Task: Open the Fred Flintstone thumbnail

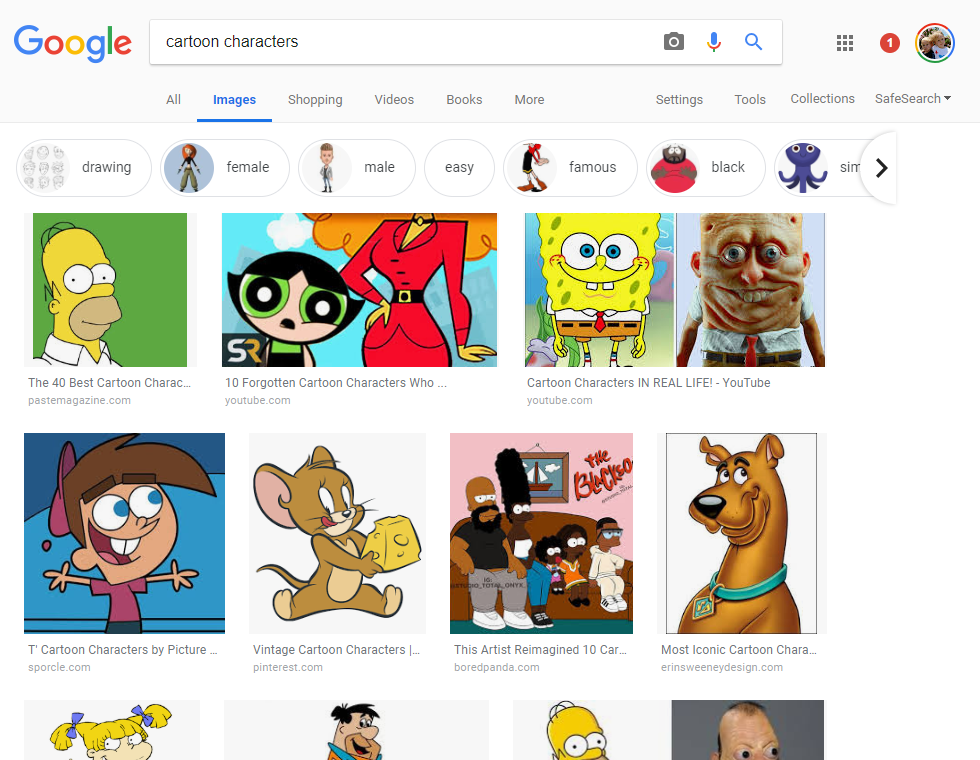Action: (356, 730)
